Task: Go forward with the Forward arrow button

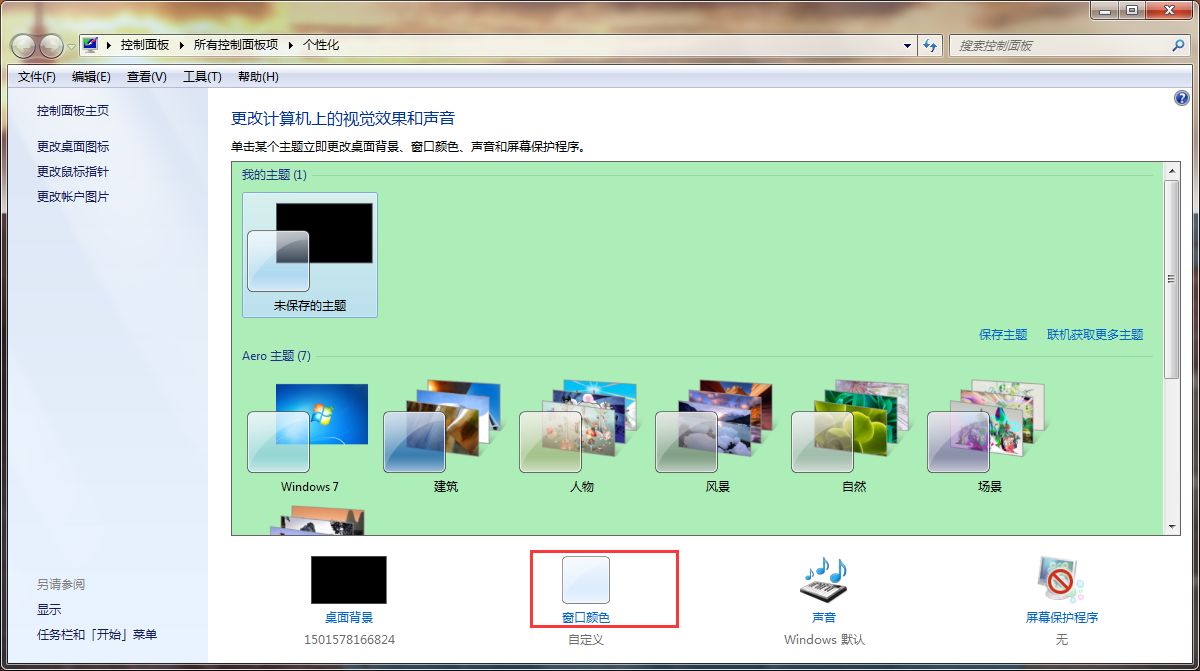Action: [51, 46]
